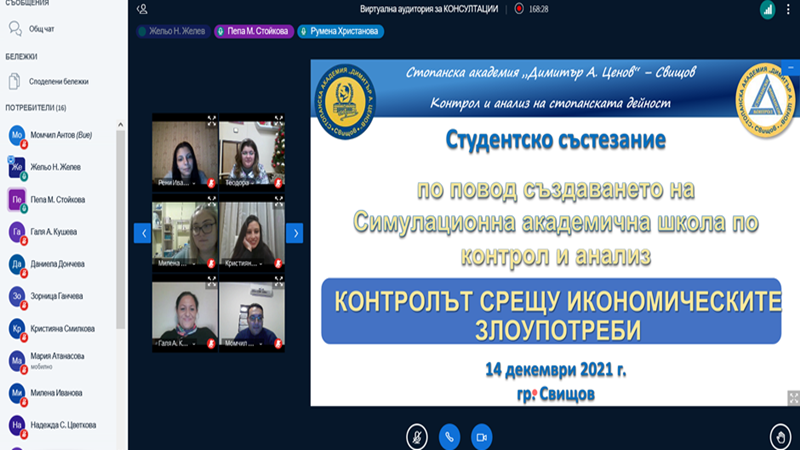This screenshot has height=450, width=800.
Task: Toggle the microphone mute button
Action: (x=417, y=437)
